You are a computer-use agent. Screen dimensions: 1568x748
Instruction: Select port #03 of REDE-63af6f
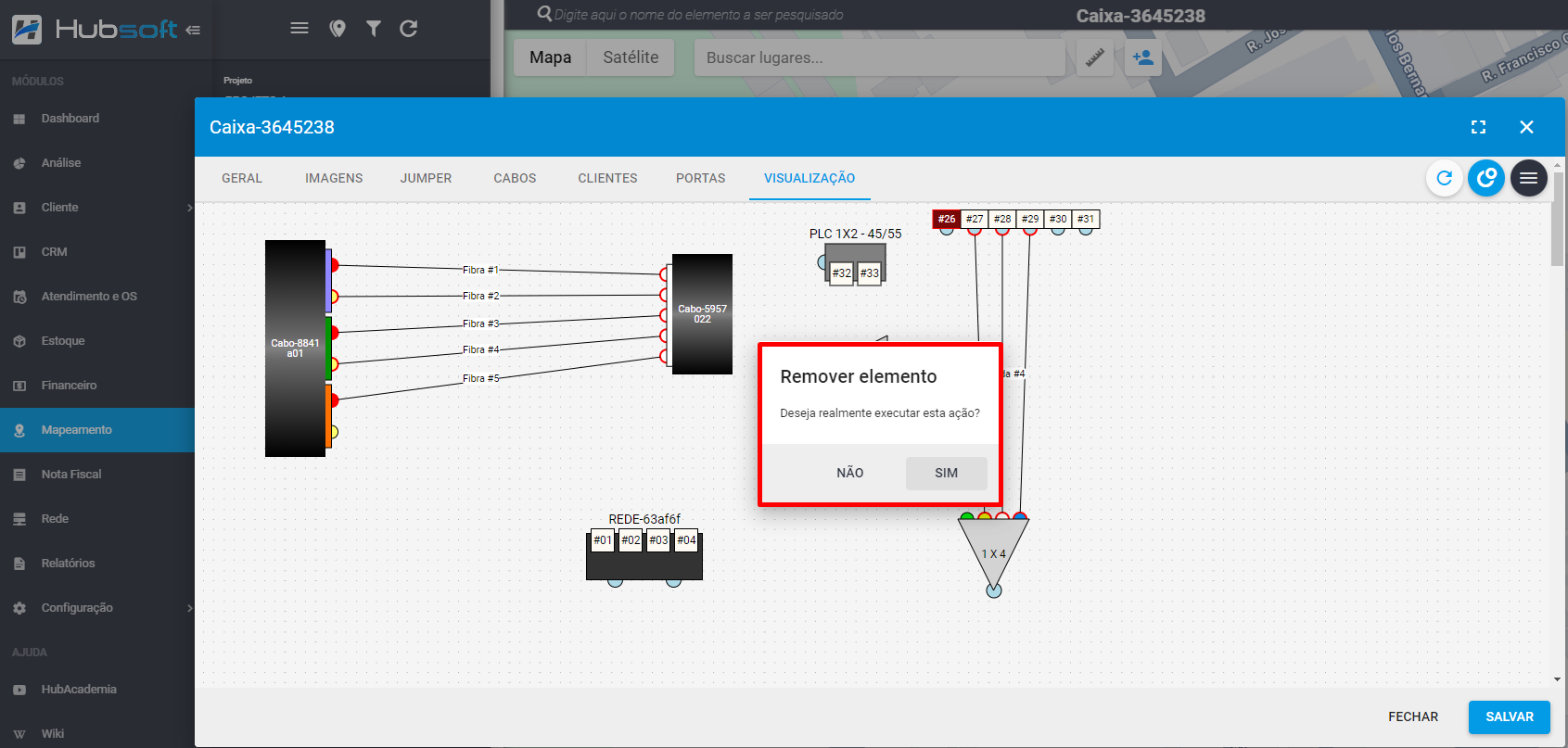click(658, 540)
